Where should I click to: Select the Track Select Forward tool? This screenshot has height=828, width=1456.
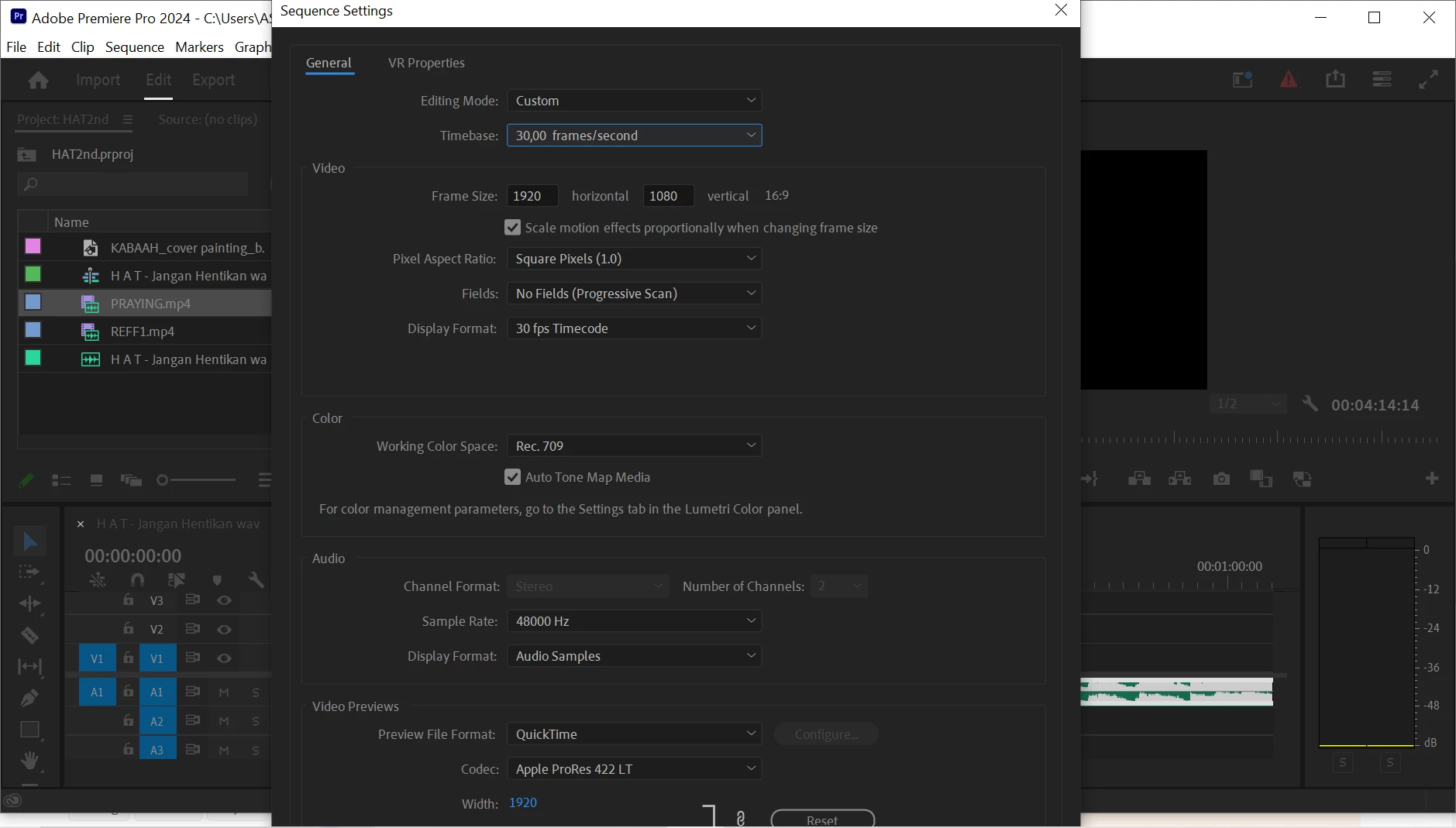point(29,572)
